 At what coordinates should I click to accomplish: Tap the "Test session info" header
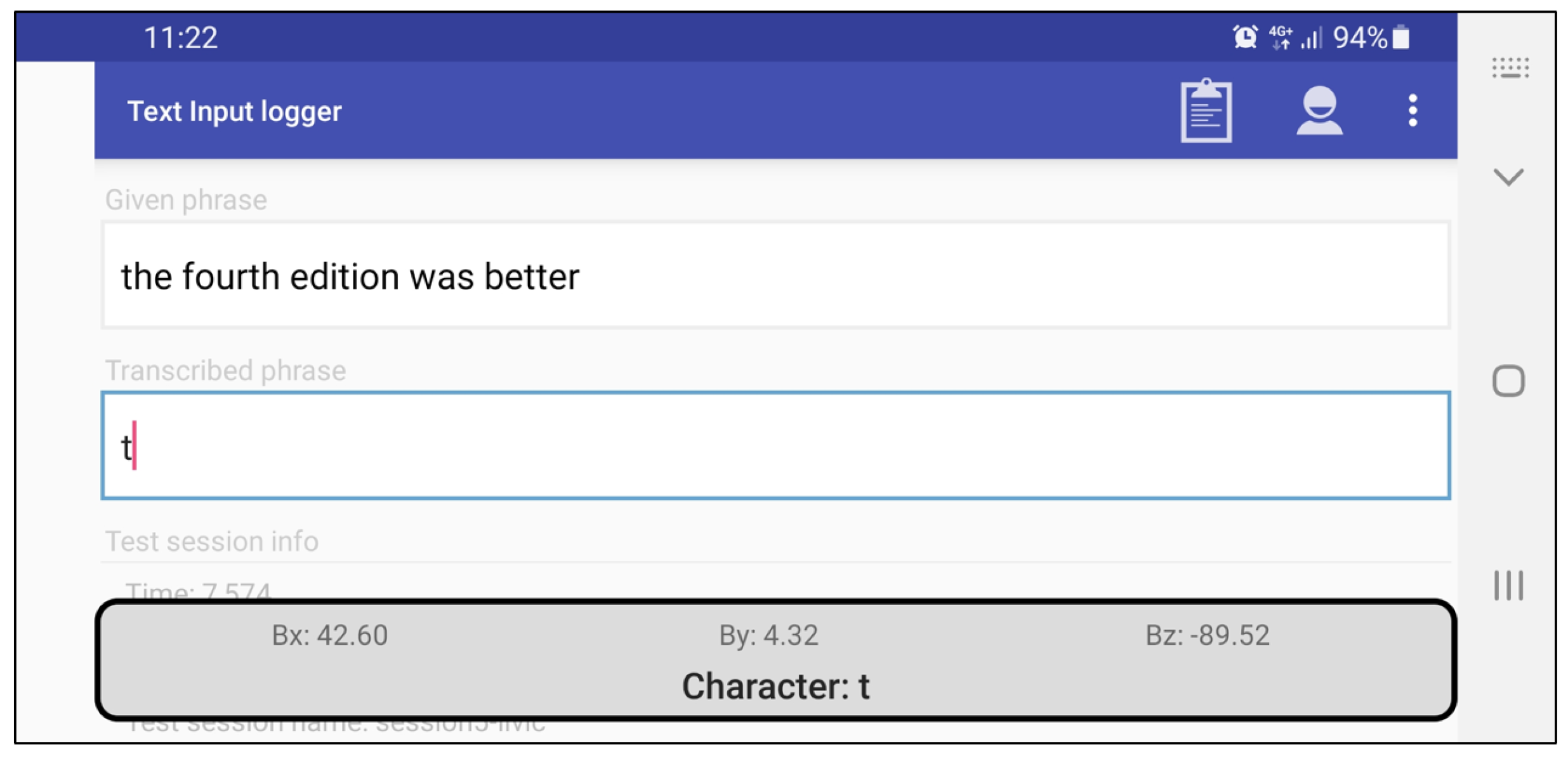(x=212, y=541)
